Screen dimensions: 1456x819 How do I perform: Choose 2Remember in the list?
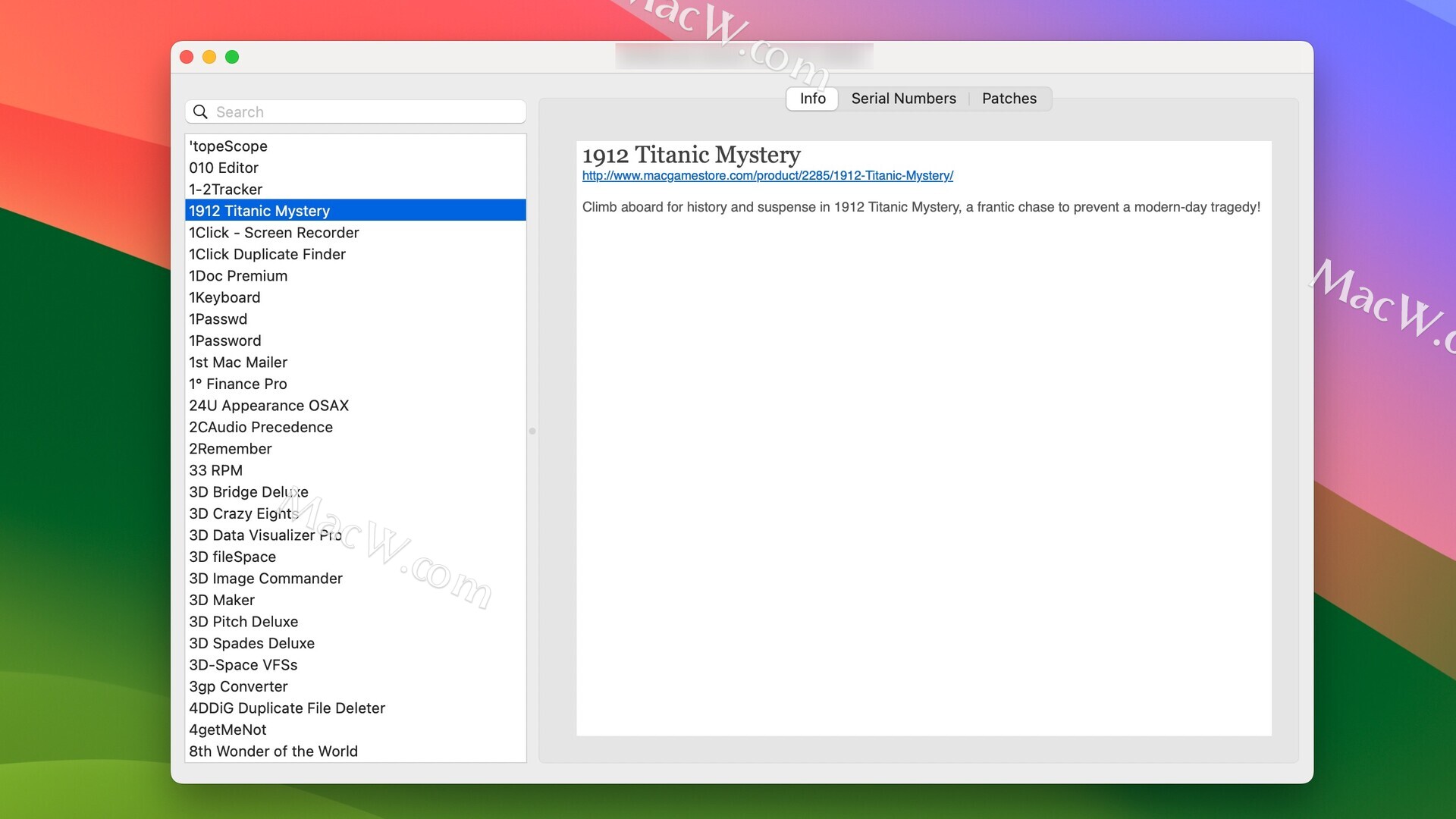tap(356, 449)
